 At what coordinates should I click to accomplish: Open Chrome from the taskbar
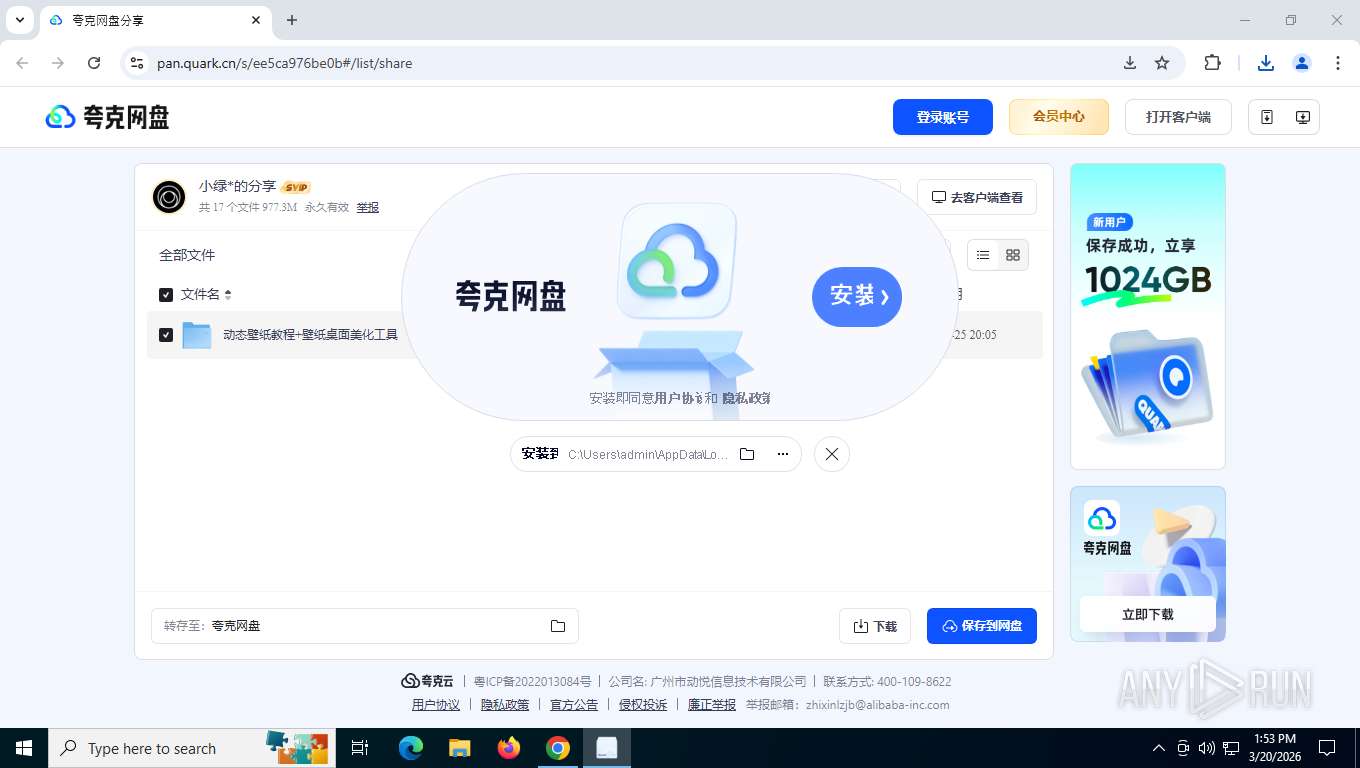pos(558,748)
